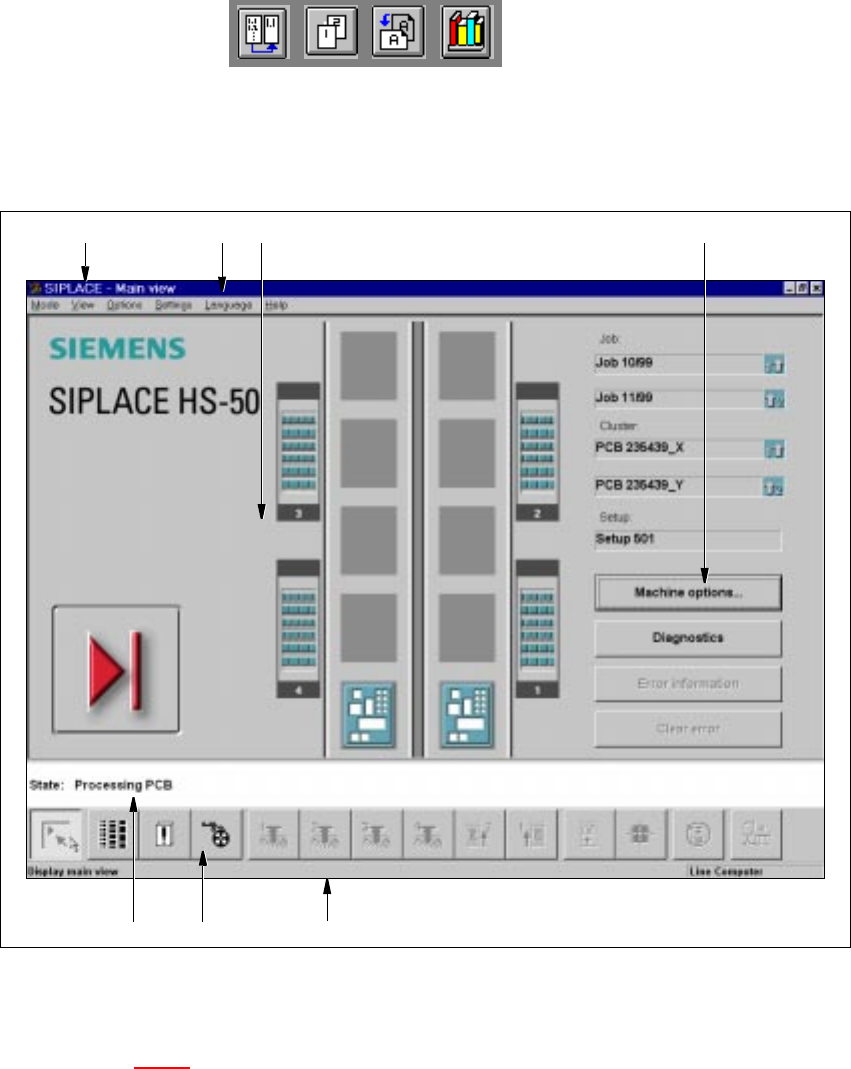Click the dotted grid component view icon
This screenshot has height=1069, width=851.
(x=112, y=834)
